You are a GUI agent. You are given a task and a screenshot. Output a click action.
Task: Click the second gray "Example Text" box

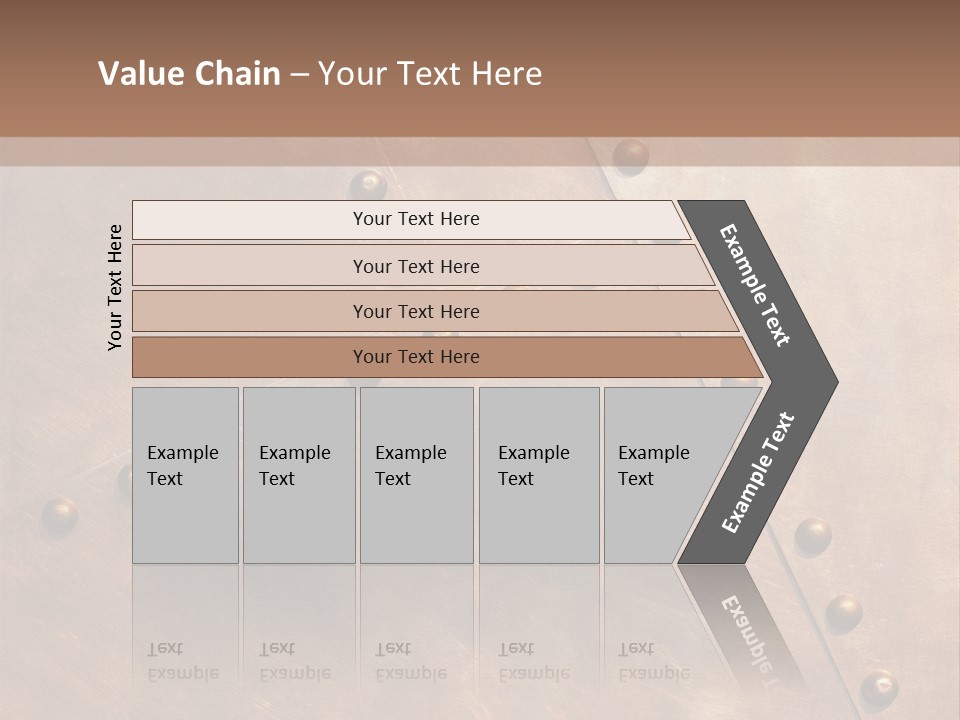[298, 475]
